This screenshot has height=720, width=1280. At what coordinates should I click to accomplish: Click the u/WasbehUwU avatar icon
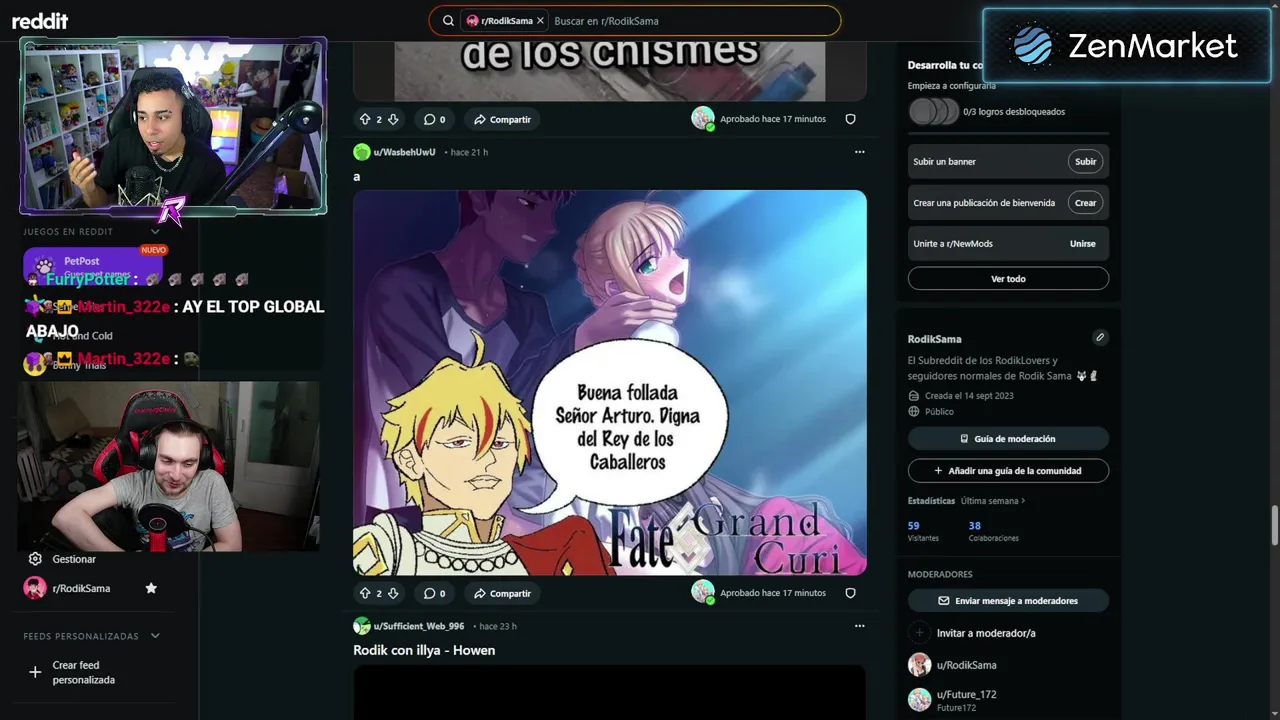[x=361, y=152]
